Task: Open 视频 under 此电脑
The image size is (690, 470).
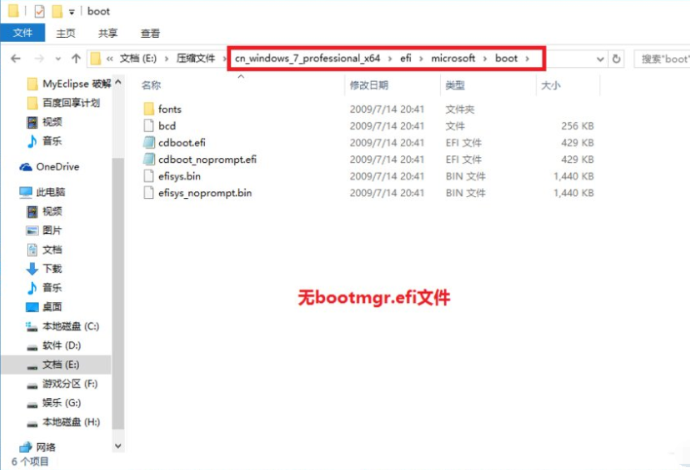Action: click(x=44, y=211)
